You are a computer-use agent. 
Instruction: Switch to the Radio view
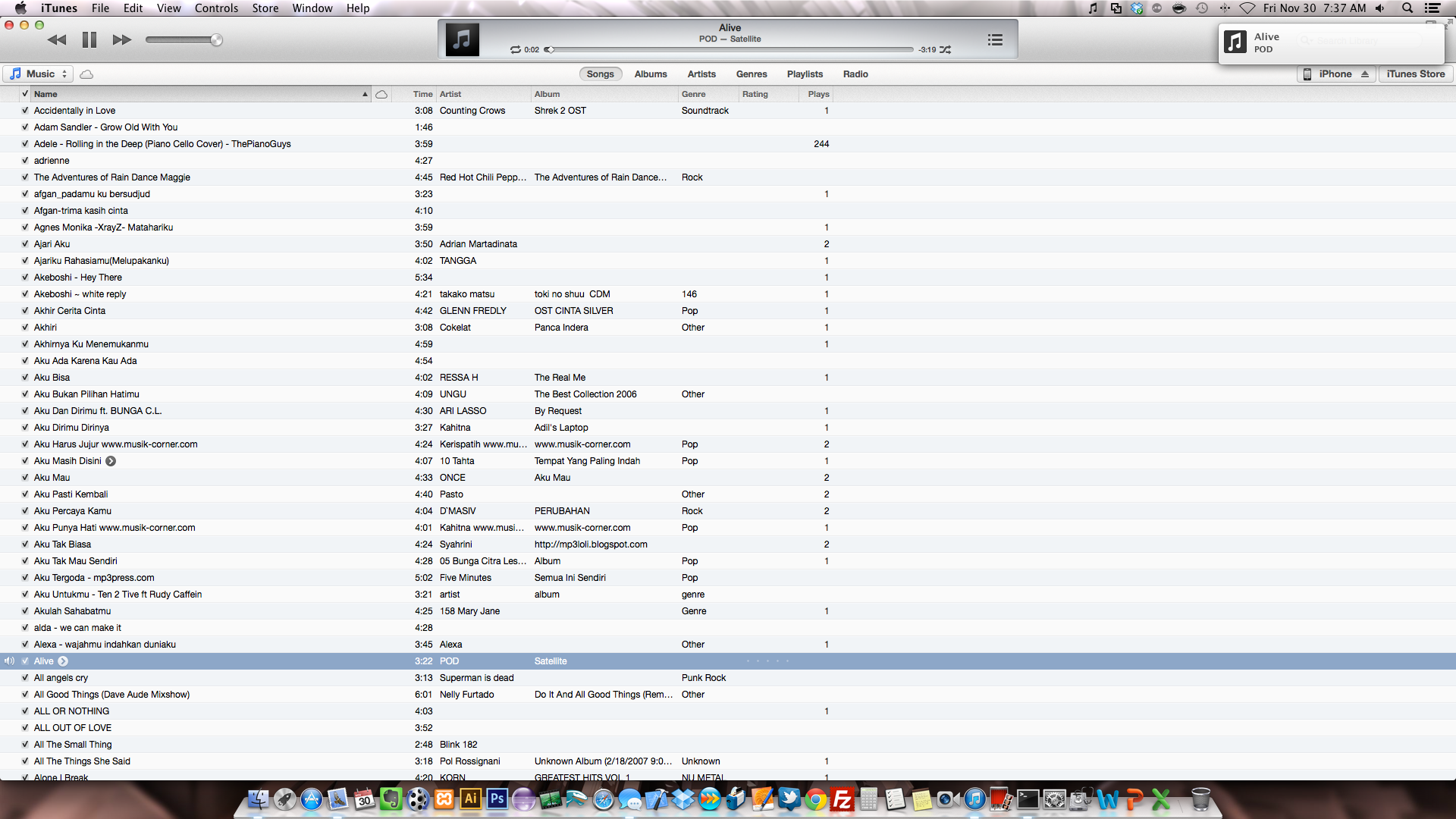coord(855,74)
